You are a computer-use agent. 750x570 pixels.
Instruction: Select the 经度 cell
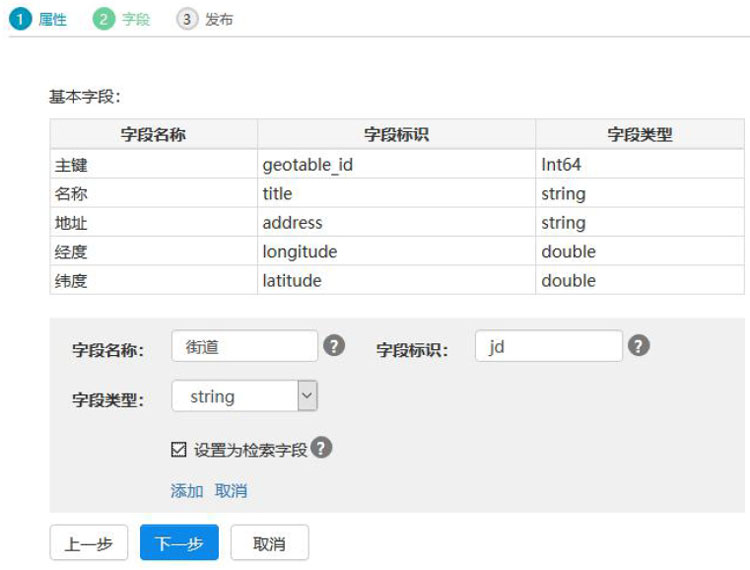(x=154, y=252)
